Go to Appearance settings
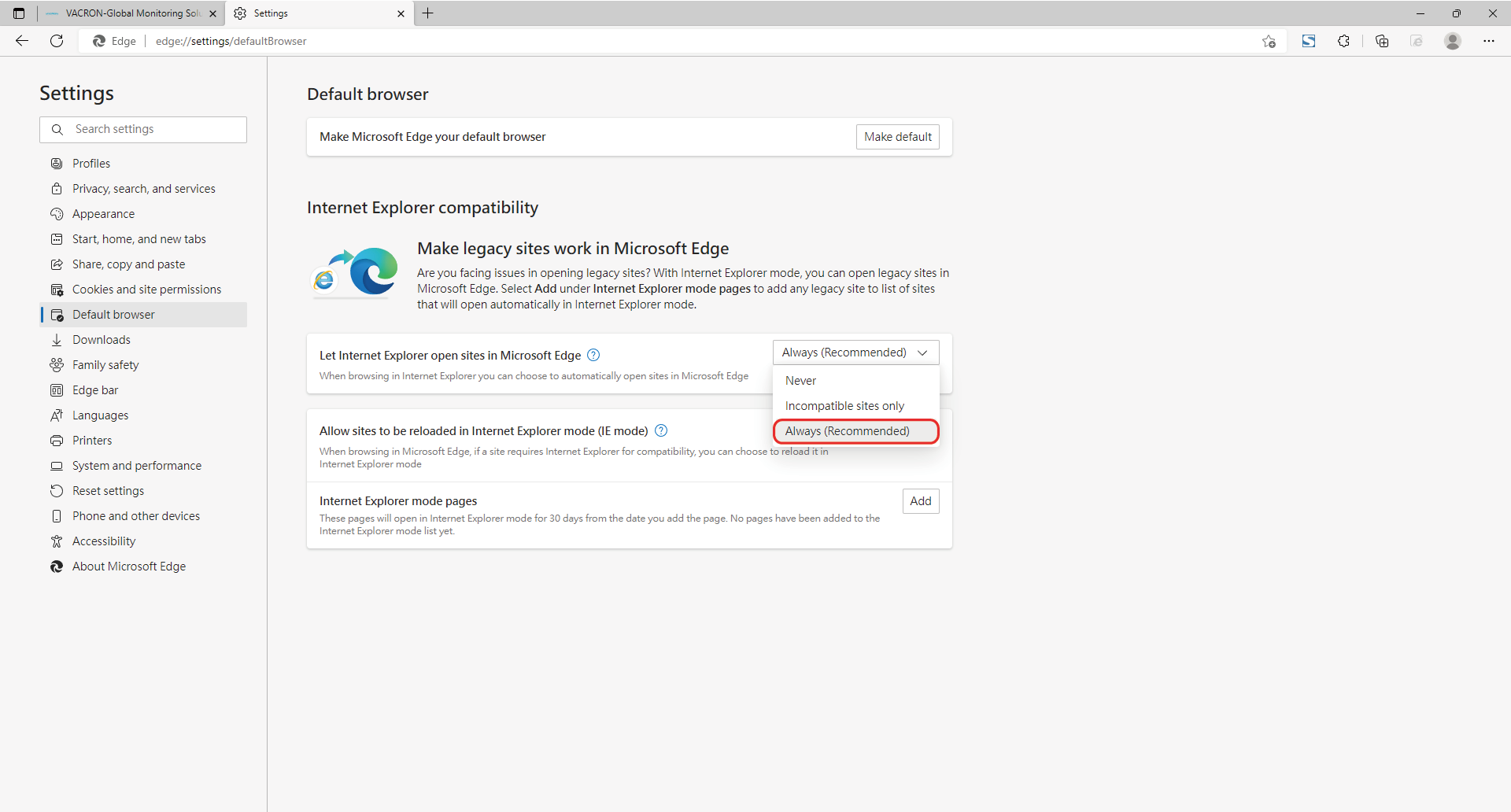The image size is (1511, 812). pyautogui.click(x=143, y=214)
